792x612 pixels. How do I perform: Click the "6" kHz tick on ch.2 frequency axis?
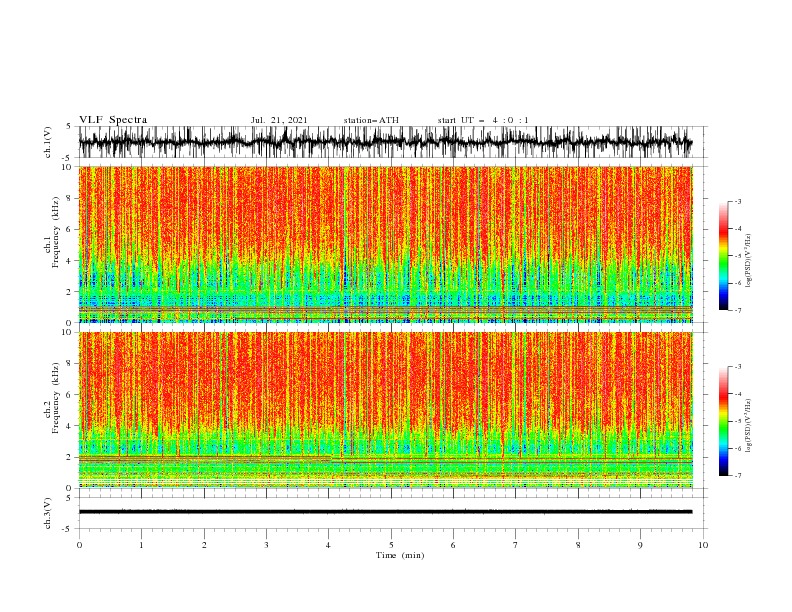70,395
